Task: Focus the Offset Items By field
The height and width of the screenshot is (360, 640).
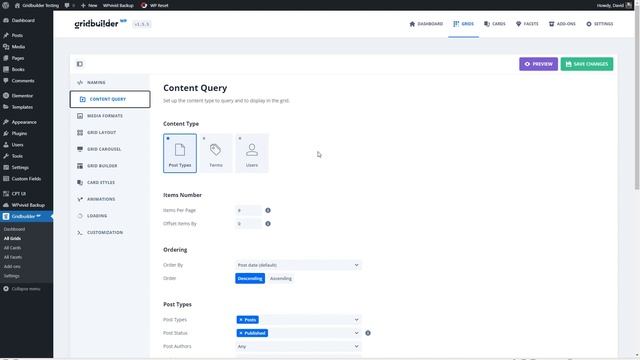Action: pos(248,224)
